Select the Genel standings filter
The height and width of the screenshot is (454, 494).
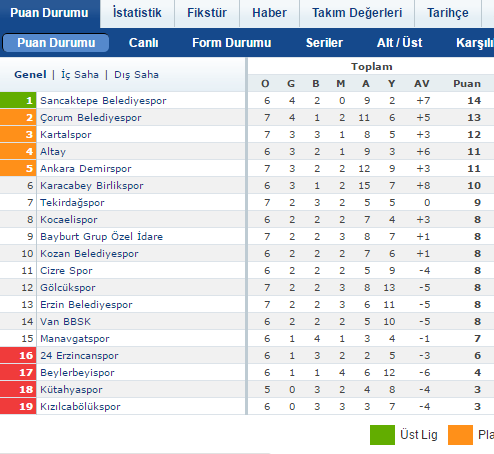(x=30, y=75)
